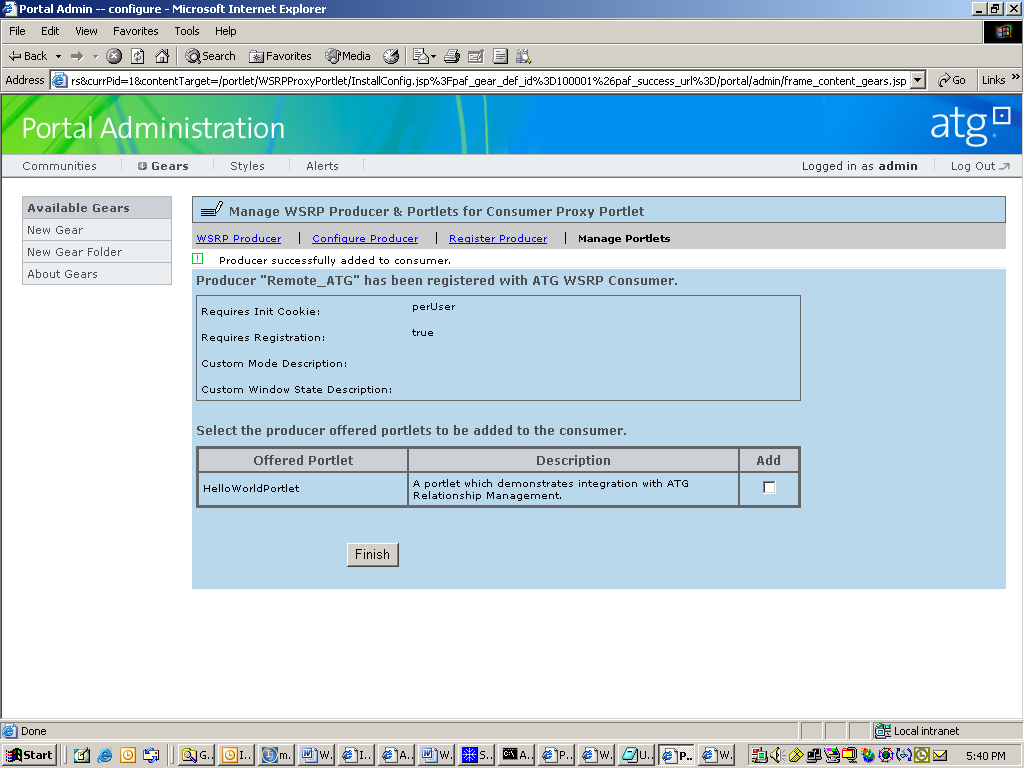Expand the Mail dropdown arrow

(433, 57)
